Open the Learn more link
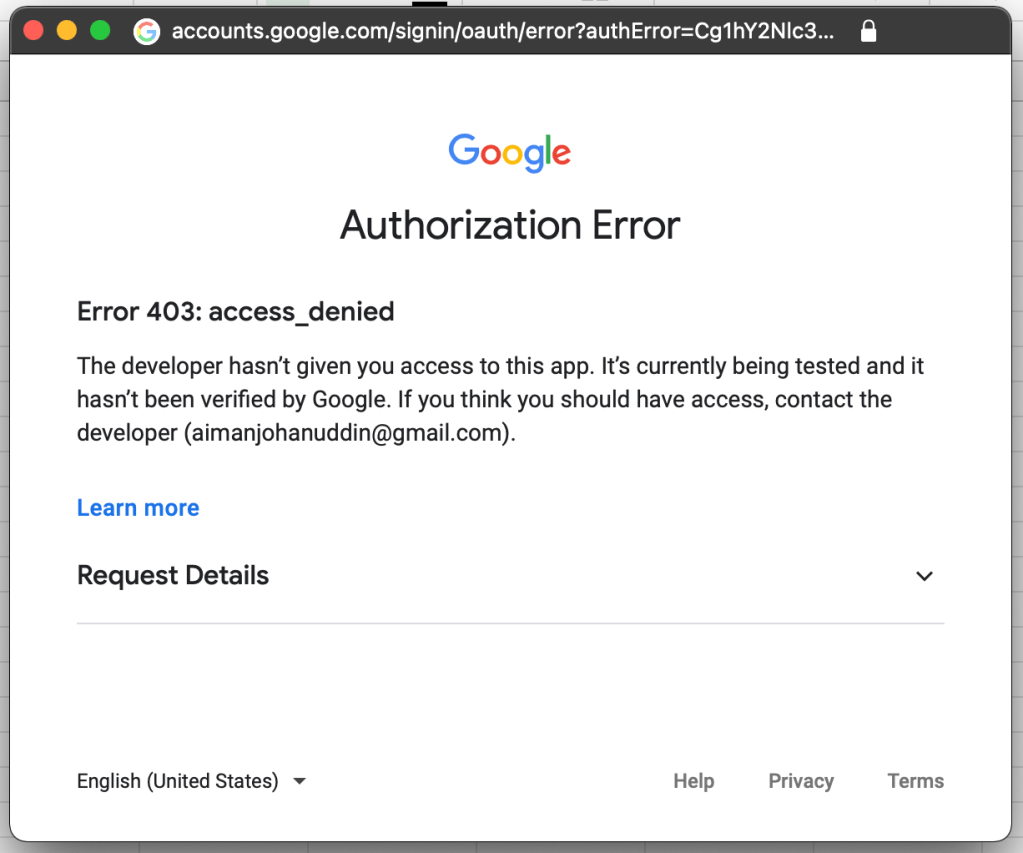Viewport: 1023px width, 853px height. click(138, 508)
